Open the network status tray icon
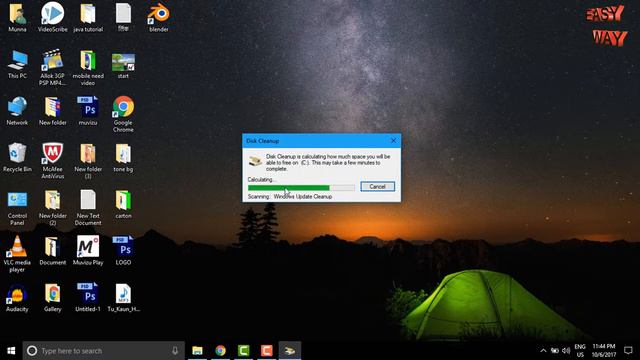 coord(555,351)
